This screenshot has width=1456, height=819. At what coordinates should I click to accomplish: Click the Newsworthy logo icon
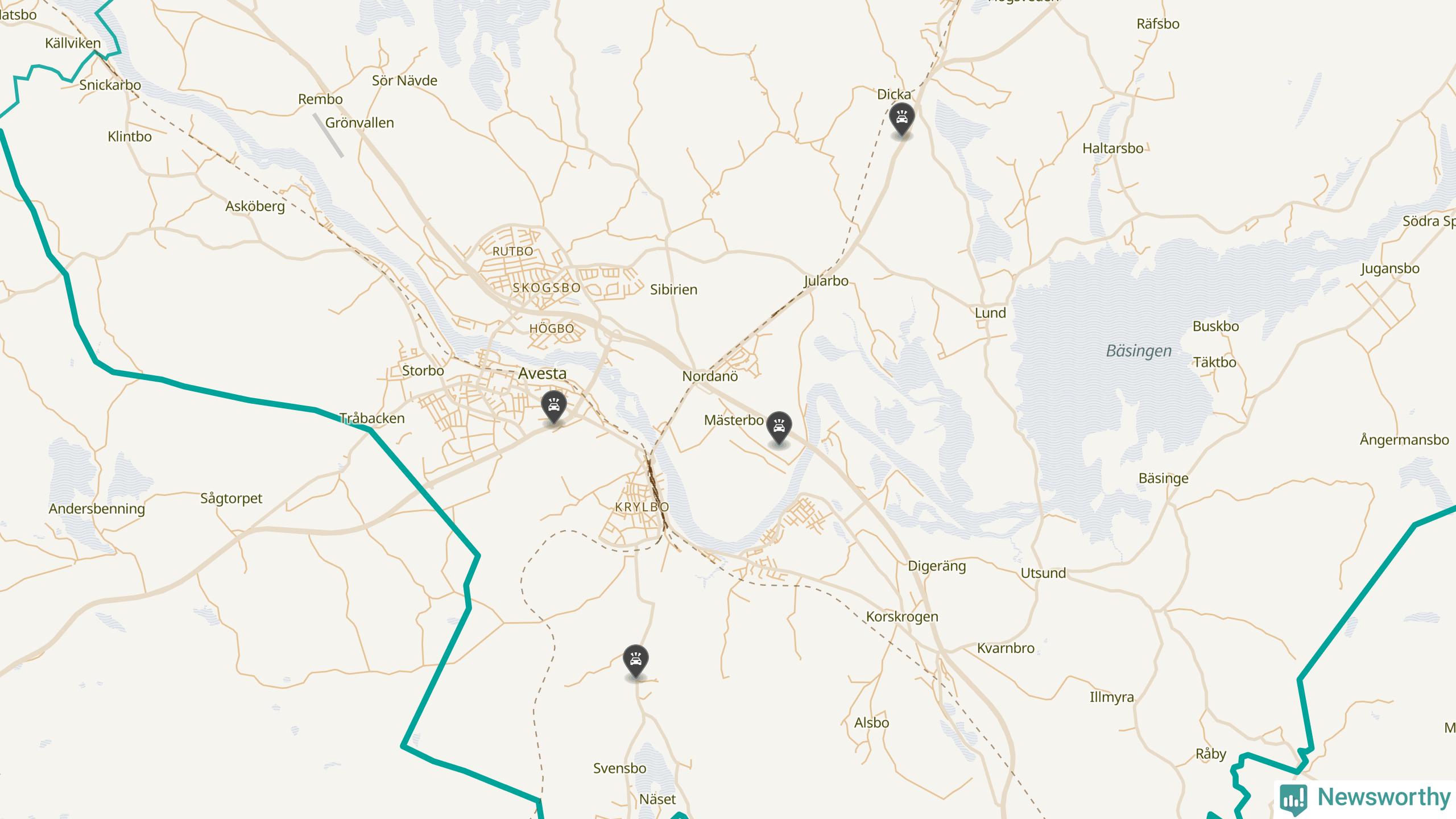1293,799
